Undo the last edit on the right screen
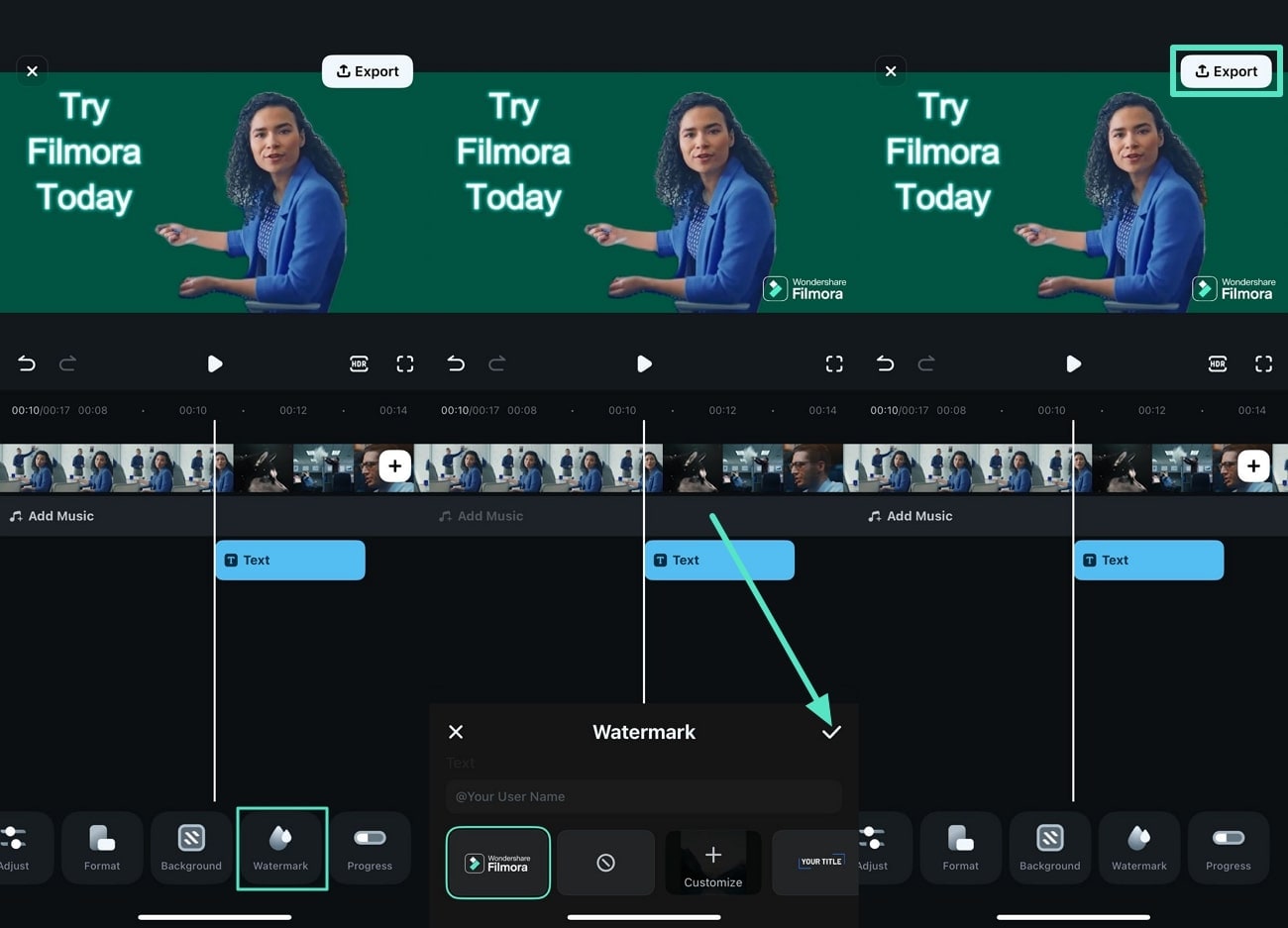The image size is (1288, 928). (x=886, y=363)
